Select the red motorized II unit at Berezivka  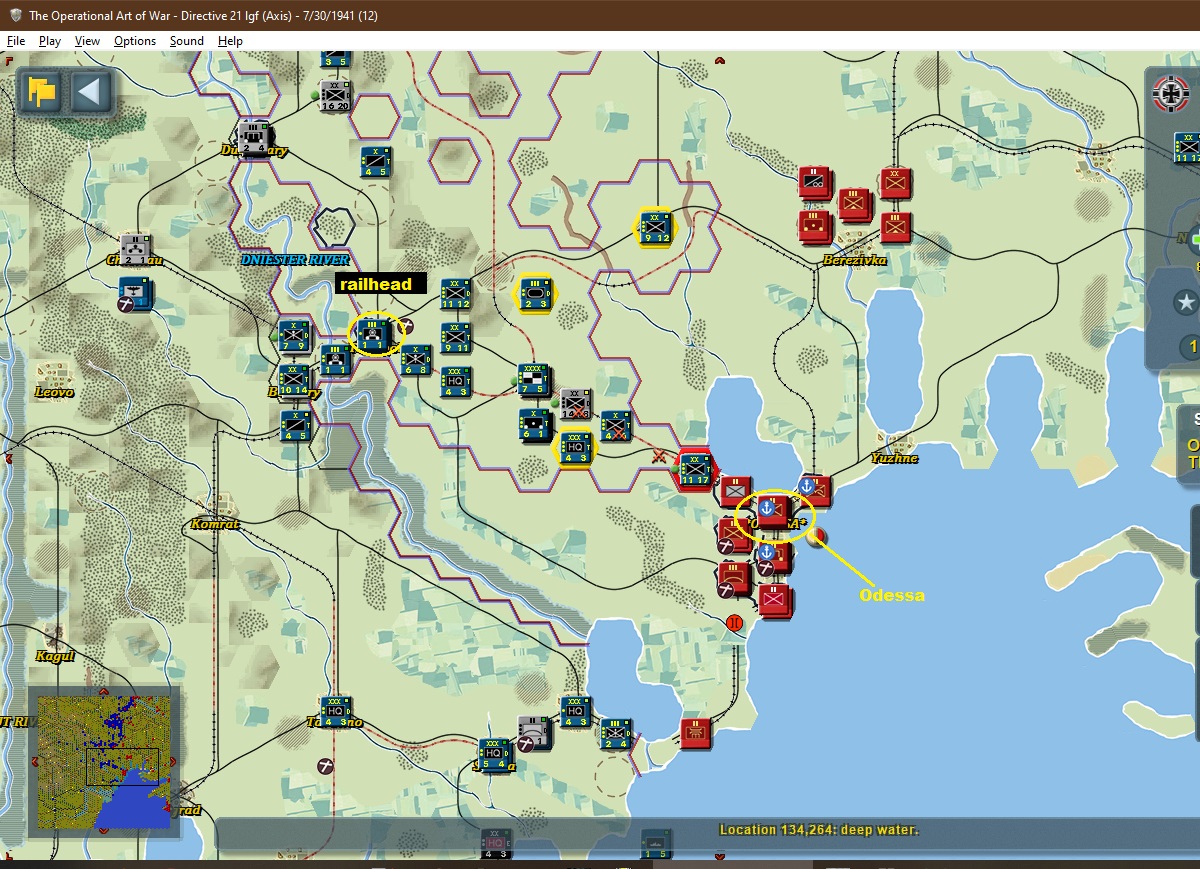point(816,183)
